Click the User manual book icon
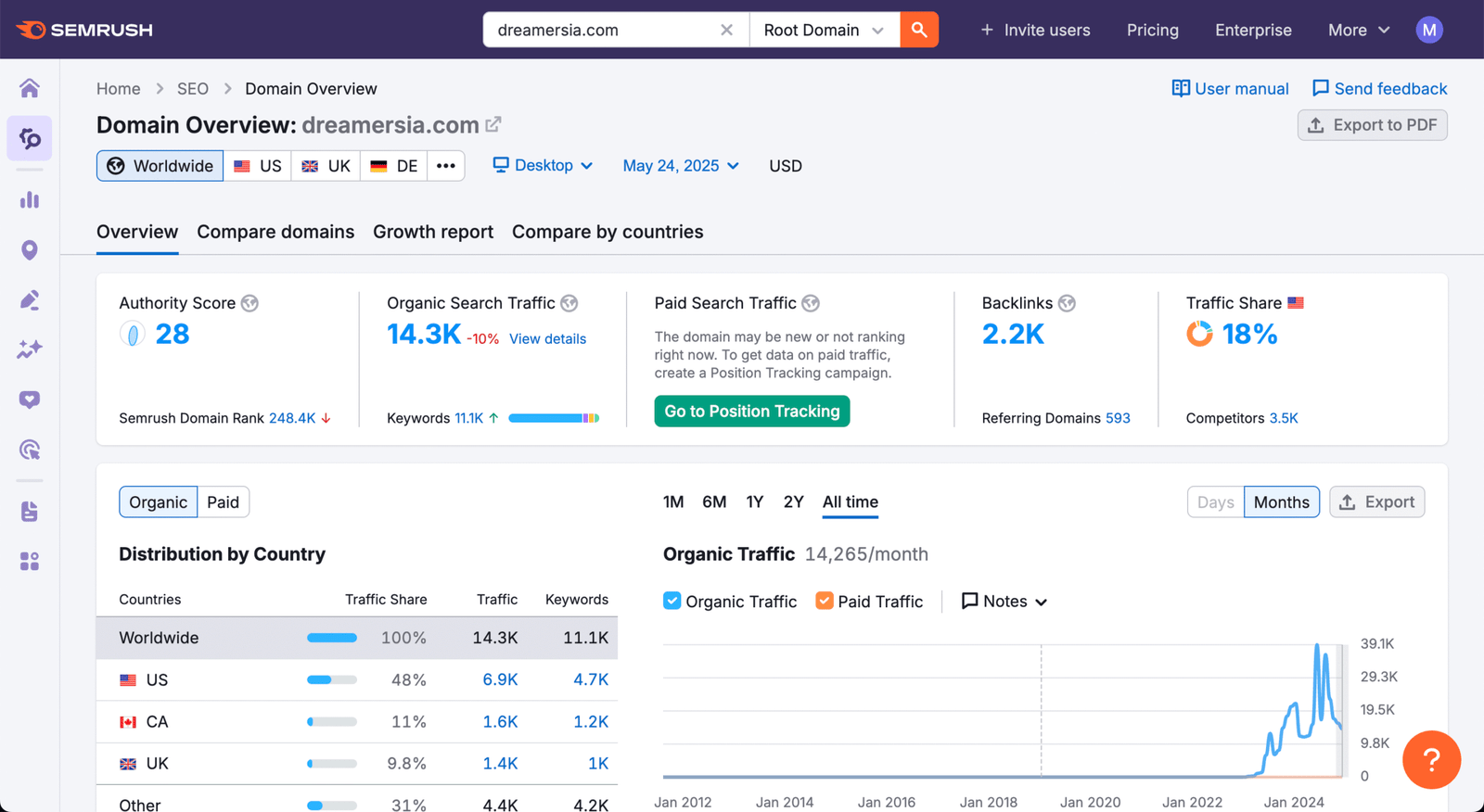Viewport: 1484px width, 812px height. tap(1181, 88)
